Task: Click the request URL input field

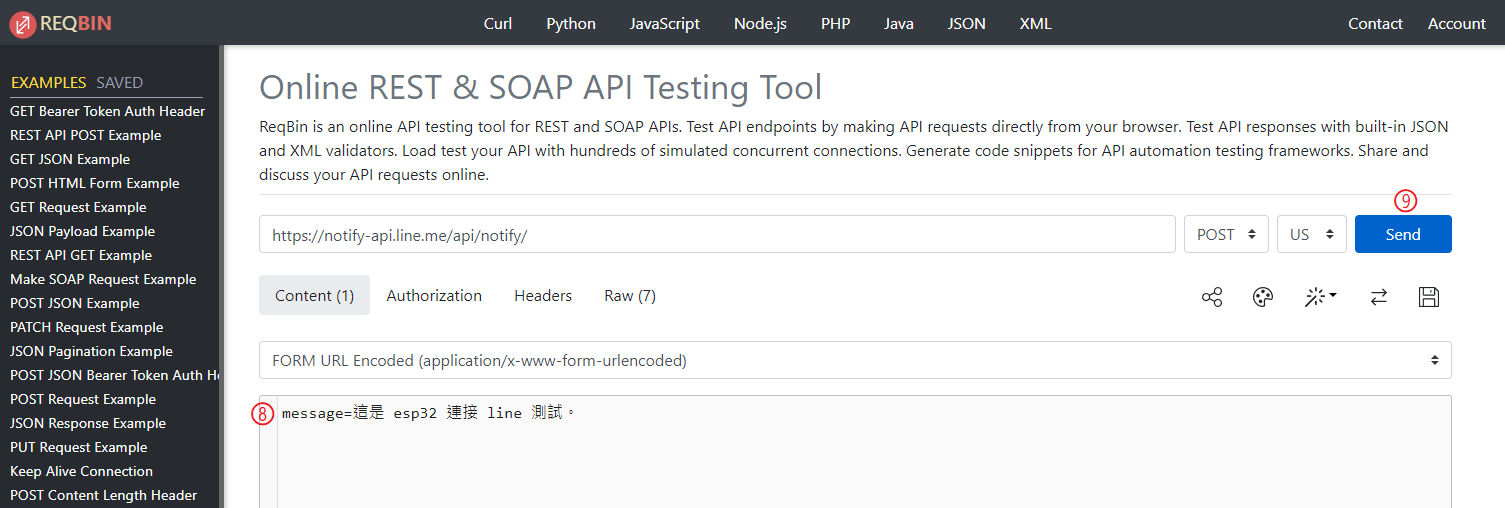Action: point(717,234)
